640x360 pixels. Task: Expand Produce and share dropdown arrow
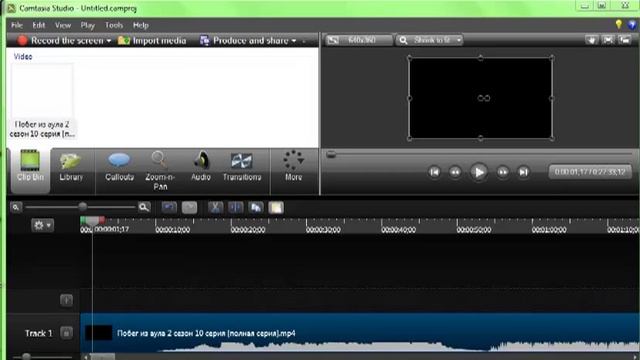point(294,41)
